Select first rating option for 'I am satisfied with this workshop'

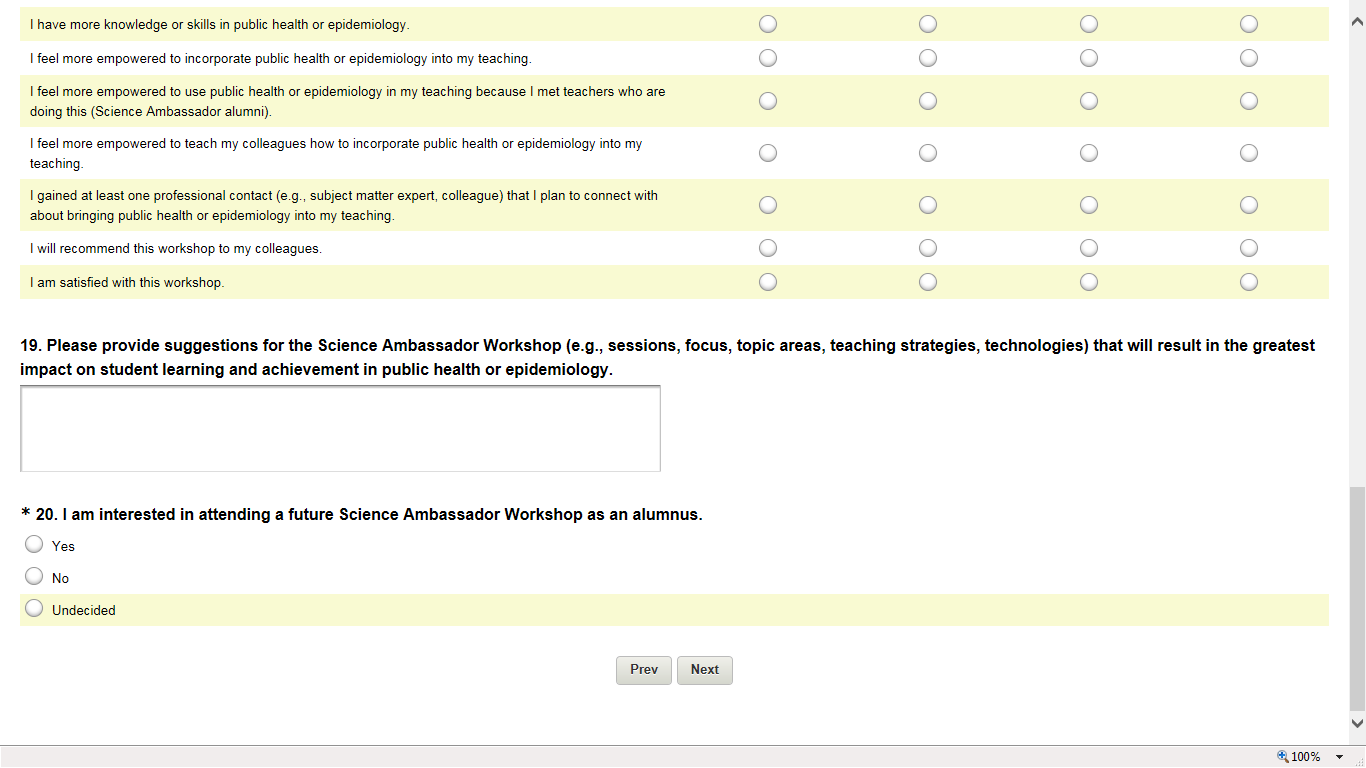(768, 282)
